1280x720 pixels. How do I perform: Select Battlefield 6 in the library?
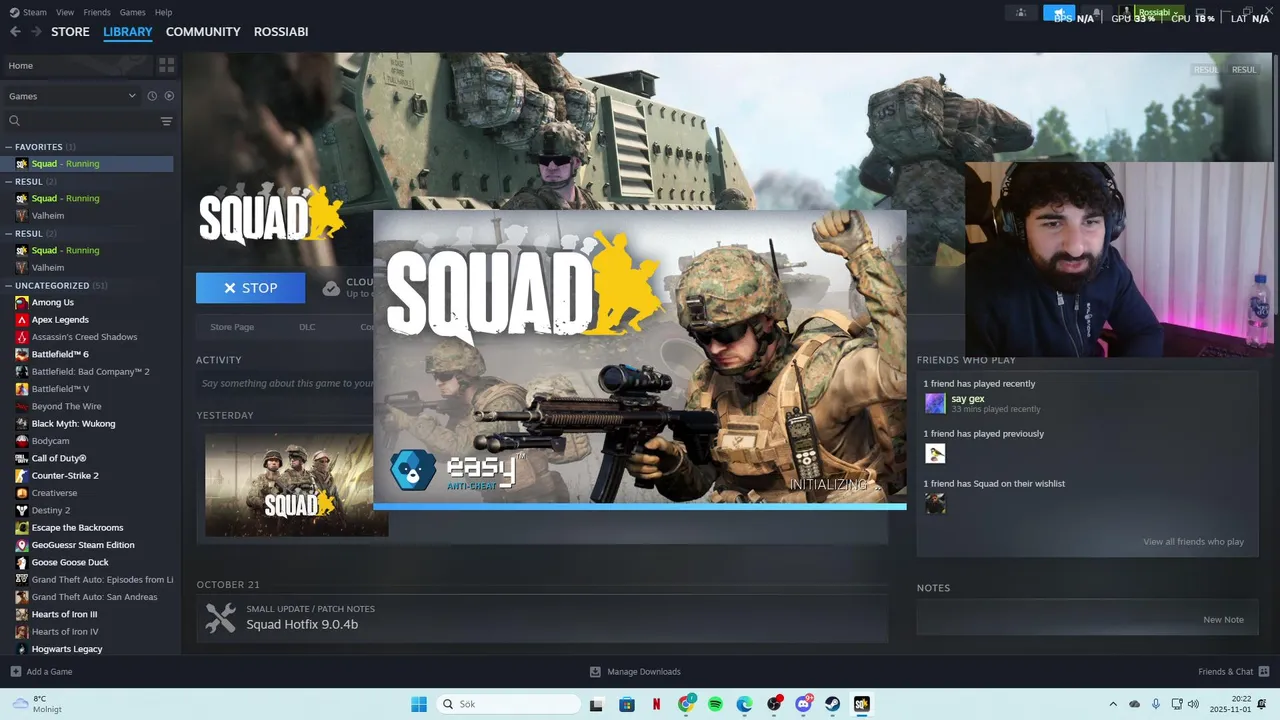coord(60,354)
